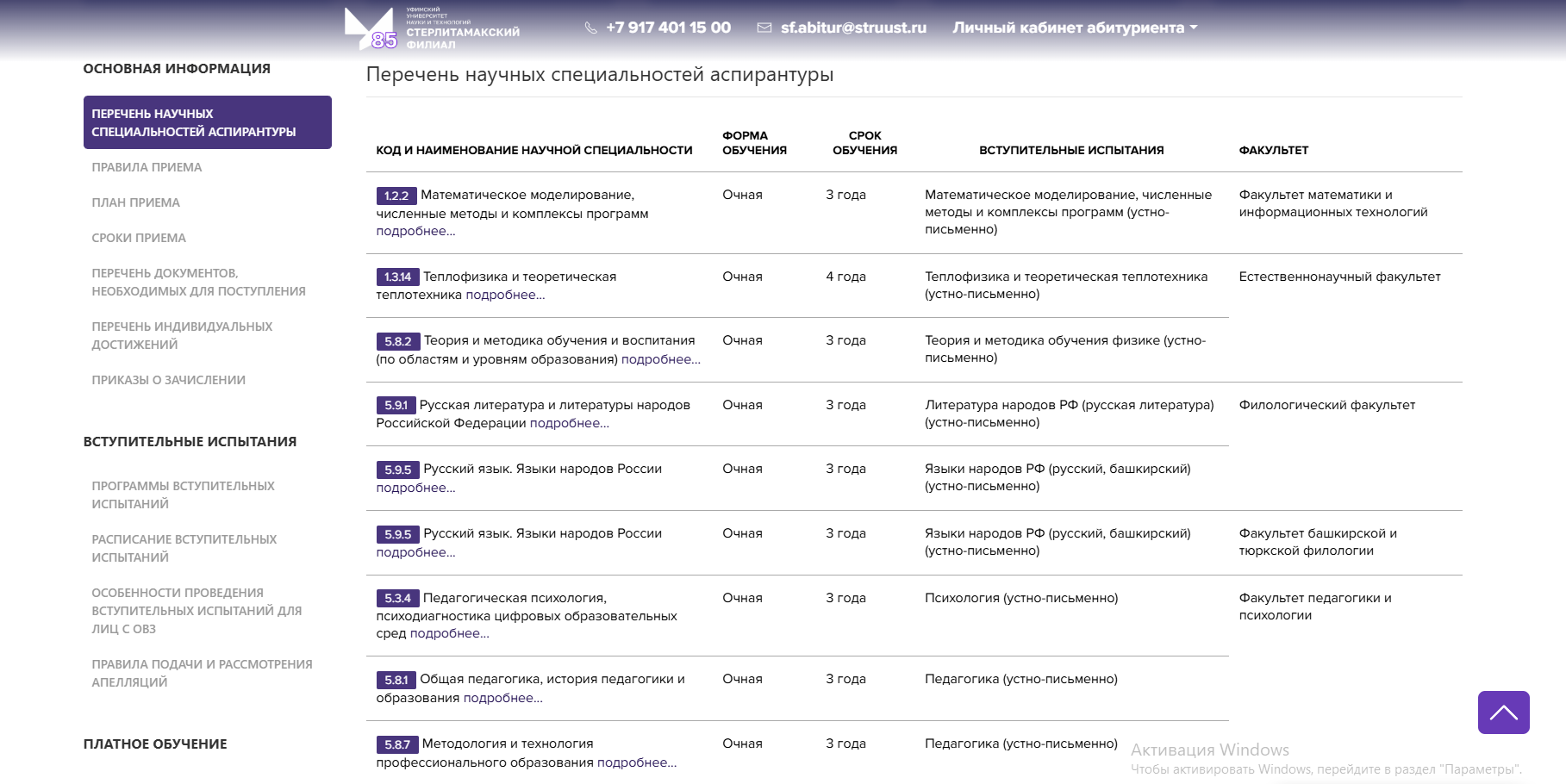Click the 5.8.2 specialty code badge
1566x784 pixels.
pos(397,341)
